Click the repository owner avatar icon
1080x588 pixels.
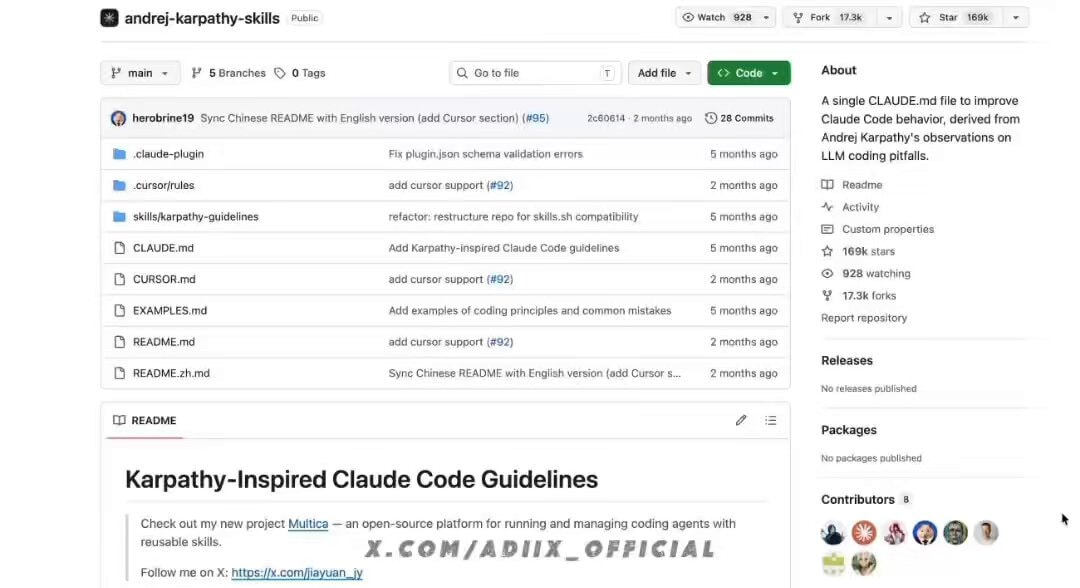pos(110,18)
